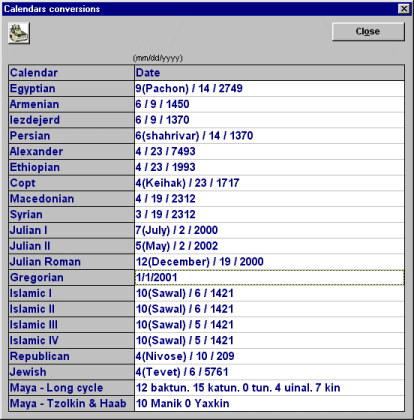Click the Gregorian date field 1/1/2001

pos(269,277)
